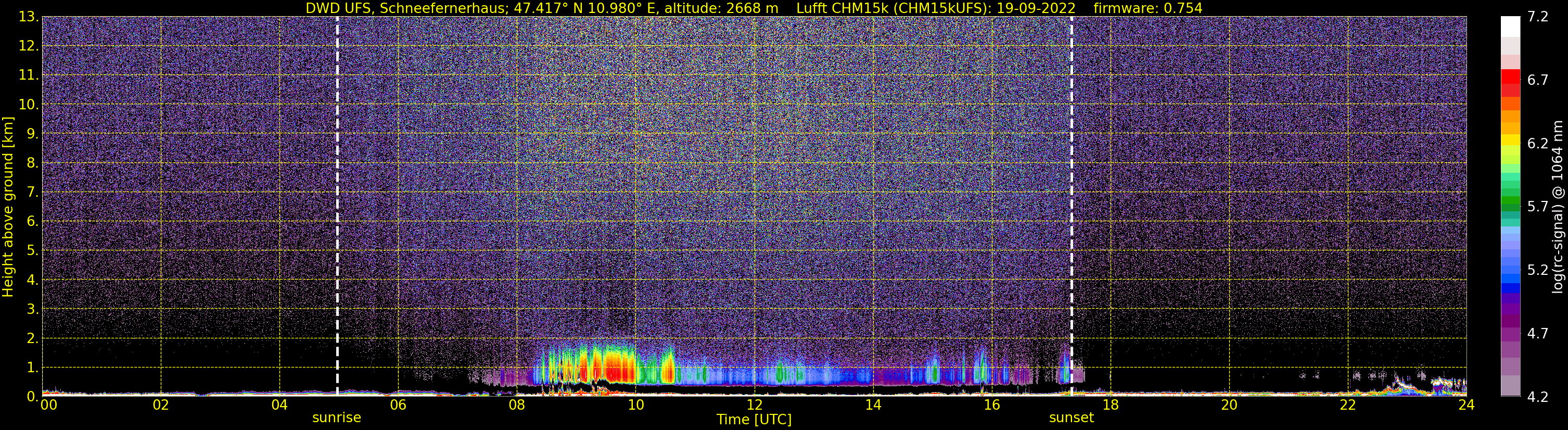Click the x-axis tick label '00'
The width and height of the screenshot is (1568, 430).
[49, 405]
